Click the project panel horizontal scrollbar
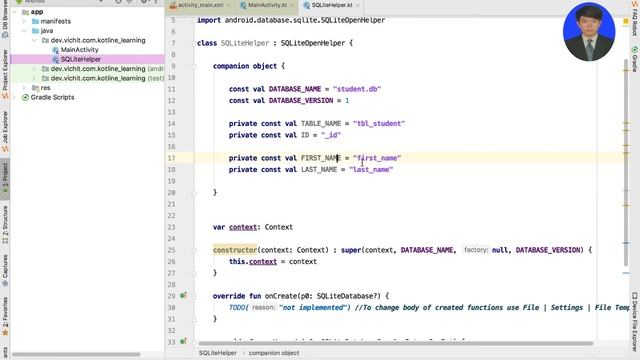 click(76, 354)
